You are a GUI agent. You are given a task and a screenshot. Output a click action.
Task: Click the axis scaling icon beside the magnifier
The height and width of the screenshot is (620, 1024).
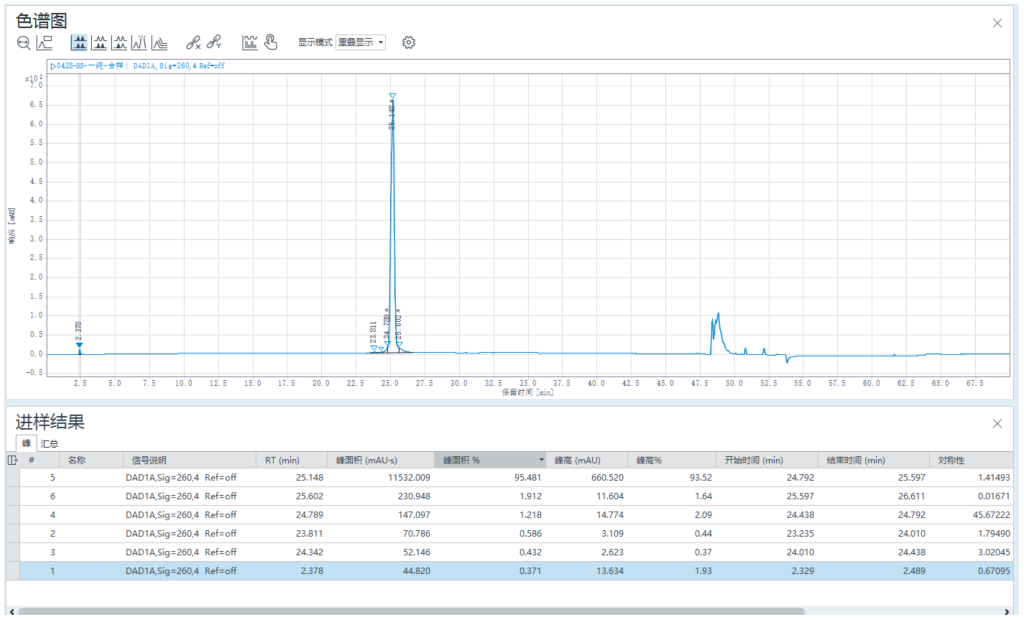(45, 43)
